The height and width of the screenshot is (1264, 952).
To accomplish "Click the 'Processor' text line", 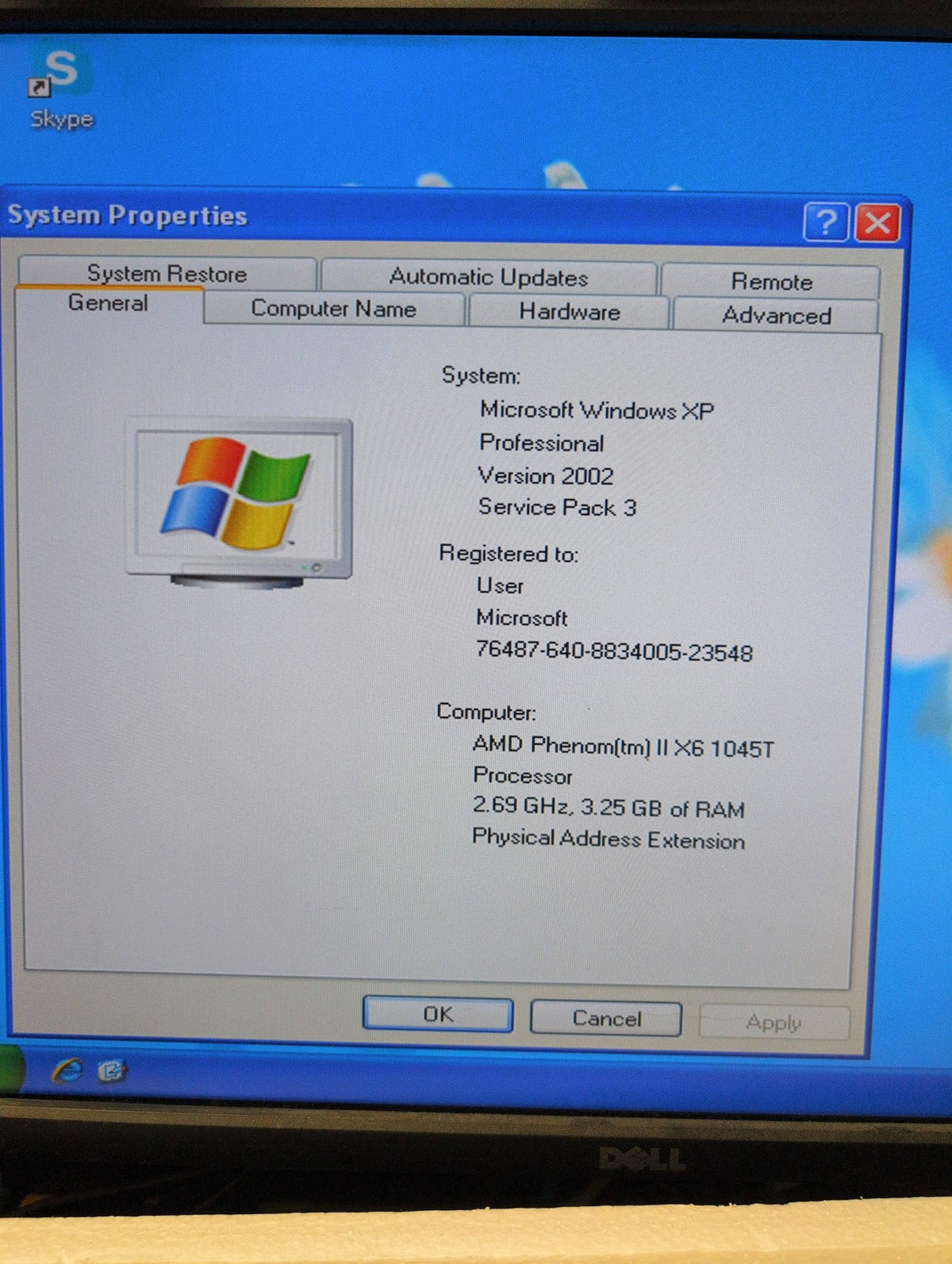I will 522,776.
